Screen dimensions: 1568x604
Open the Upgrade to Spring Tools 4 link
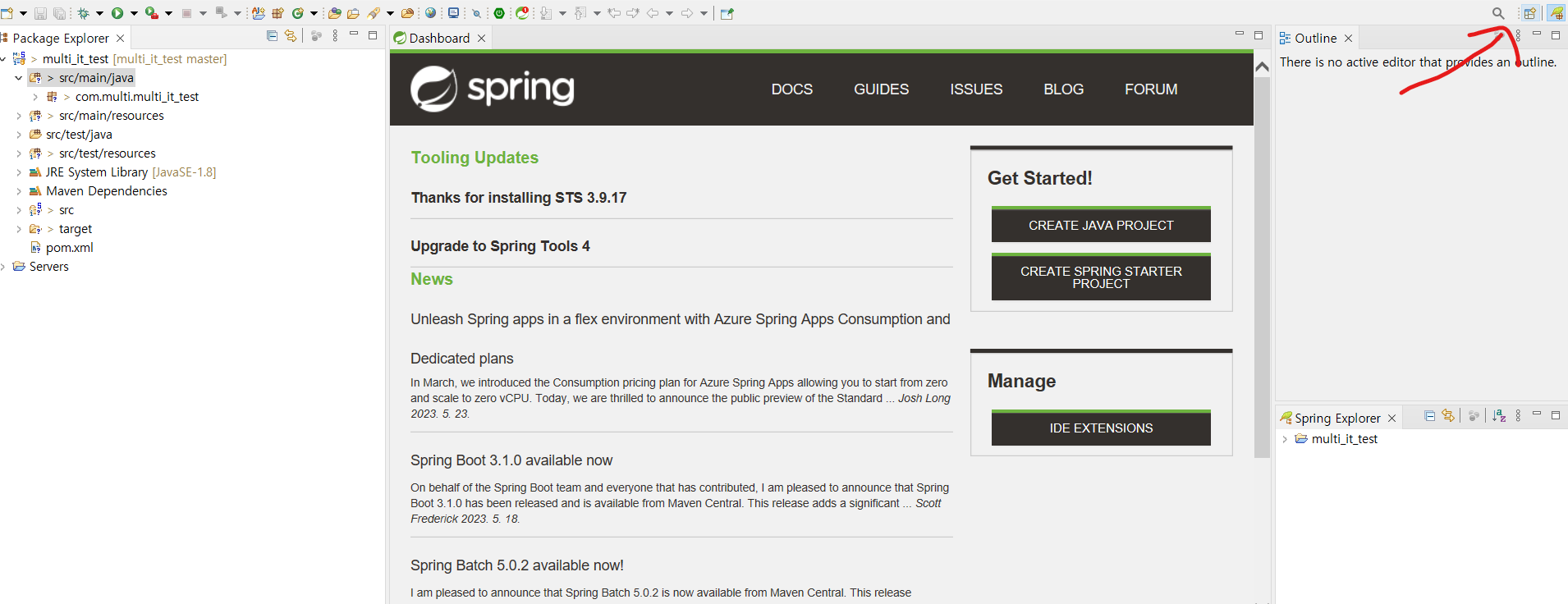500,246
